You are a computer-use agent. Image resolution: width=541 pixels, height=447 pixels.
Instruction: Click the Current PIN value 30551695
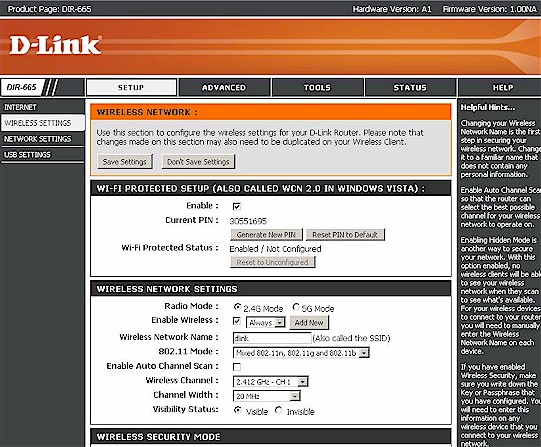click(x=248, y=221)
